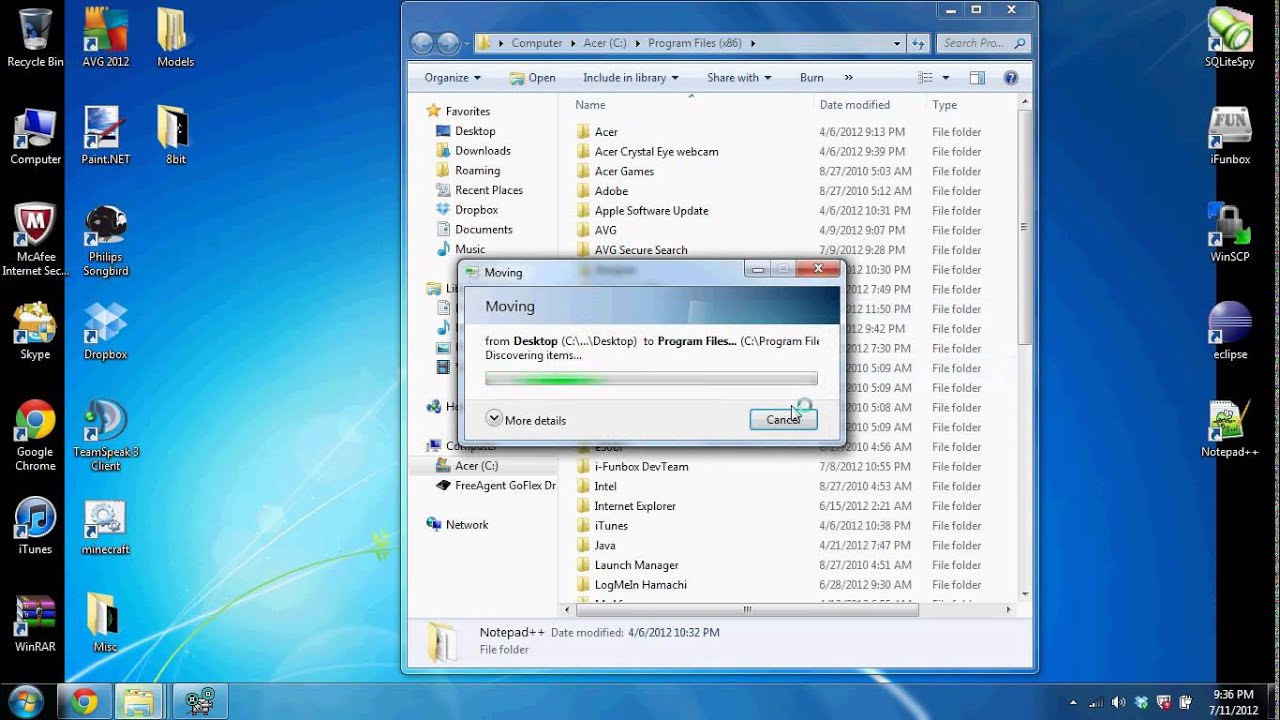Click Computer in breadcrumb path

click(536, 43)
